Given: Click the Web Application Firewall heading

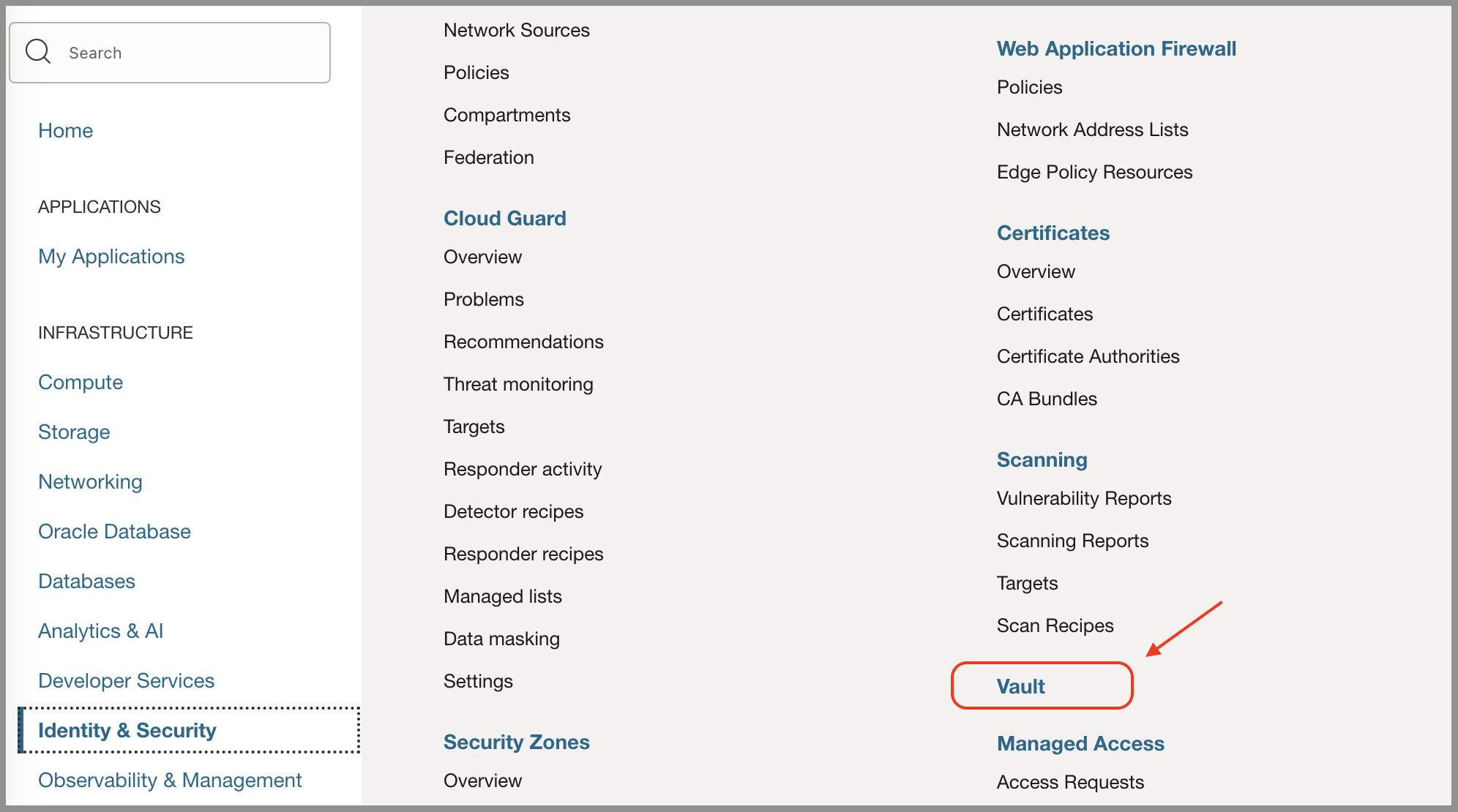Looking at the screenshot, I should click(1116, 48).
